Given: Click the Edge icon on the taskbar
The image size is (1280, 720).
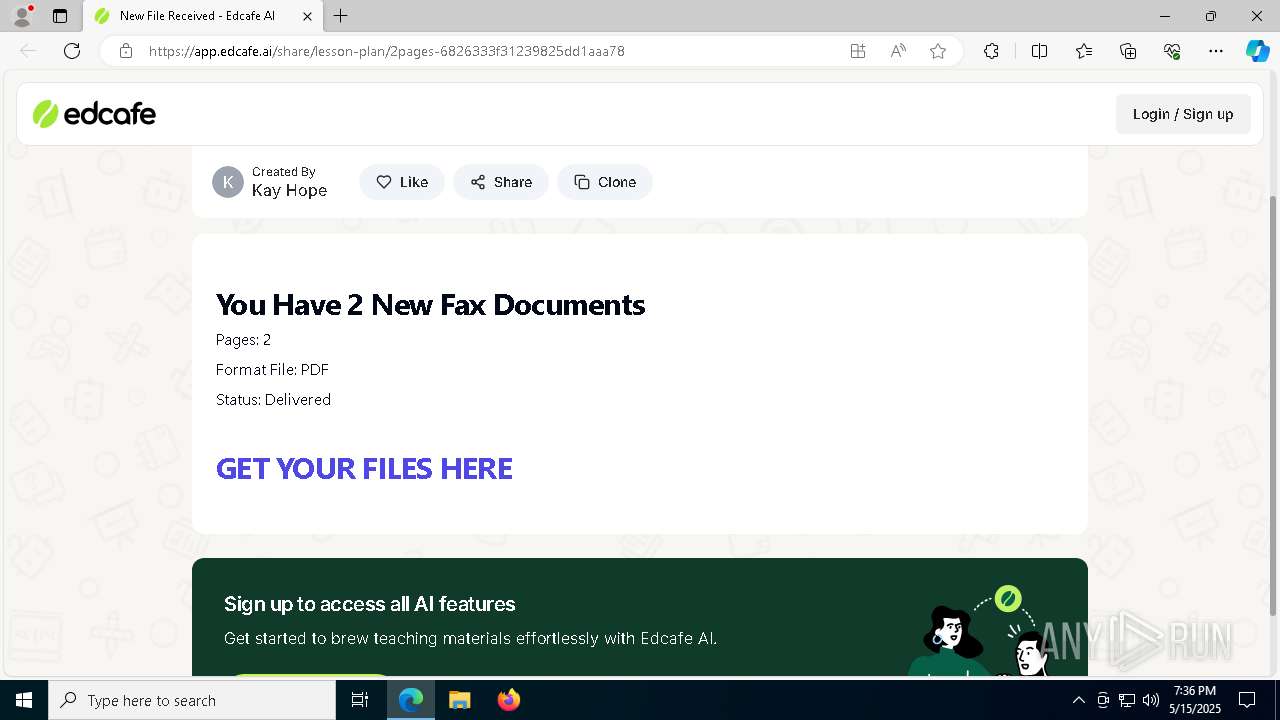Looking at the screenshot, I should coord(411,700).
